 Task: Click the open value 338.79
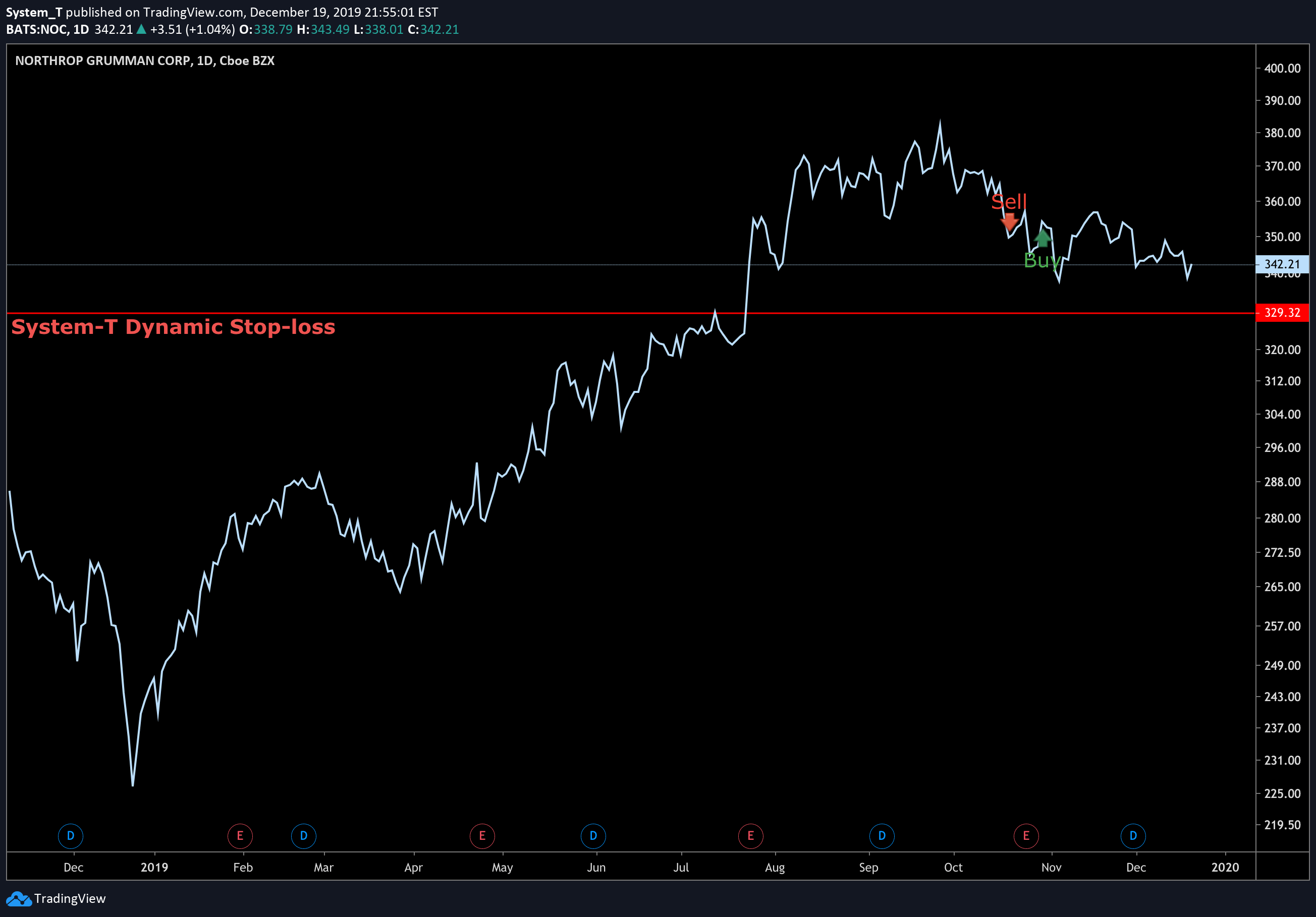coord(273,29)
